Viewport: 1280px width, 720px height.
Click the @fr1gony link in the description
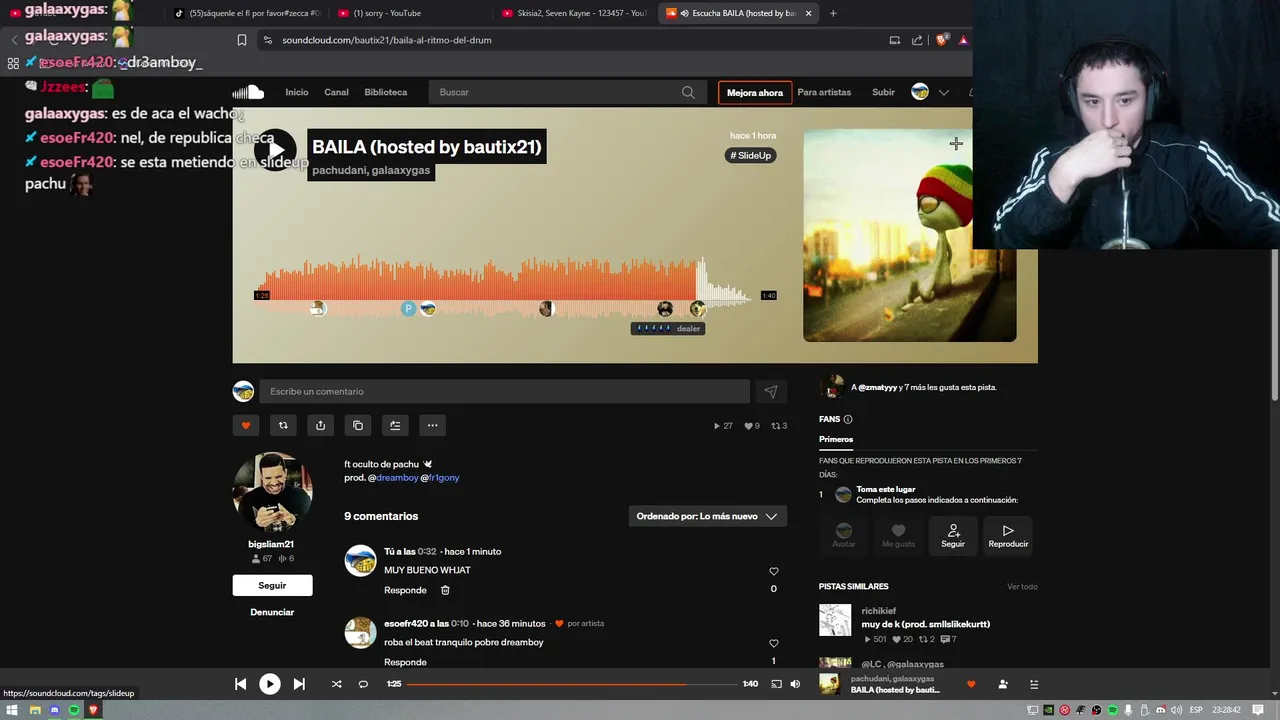[440, 478]
